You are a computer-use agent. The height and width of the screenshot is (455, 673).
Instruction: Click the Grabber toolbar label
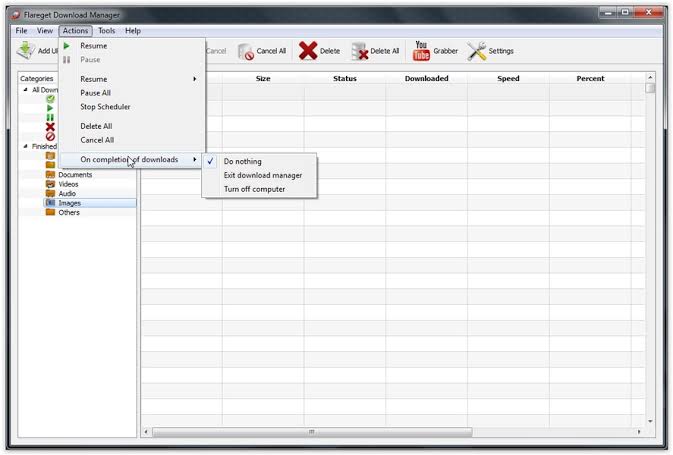pos(446,51)
